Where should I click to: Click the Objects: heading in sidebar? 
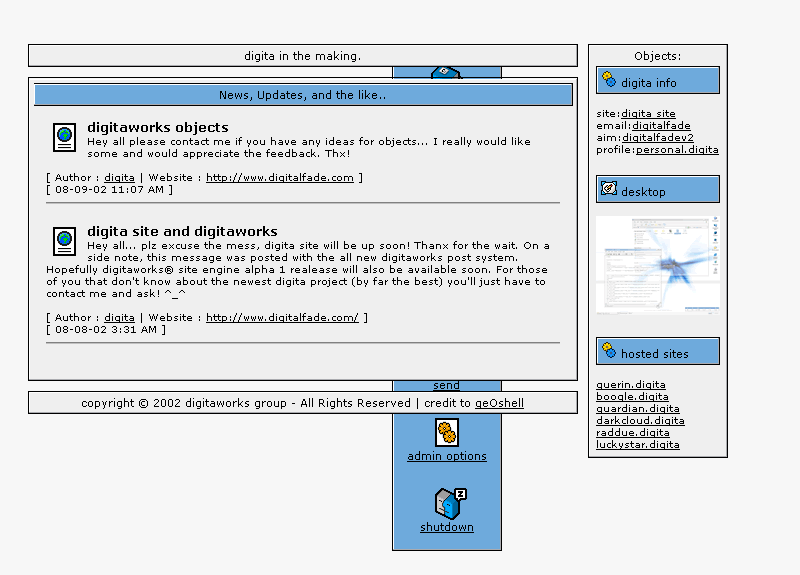pos(658,56)
